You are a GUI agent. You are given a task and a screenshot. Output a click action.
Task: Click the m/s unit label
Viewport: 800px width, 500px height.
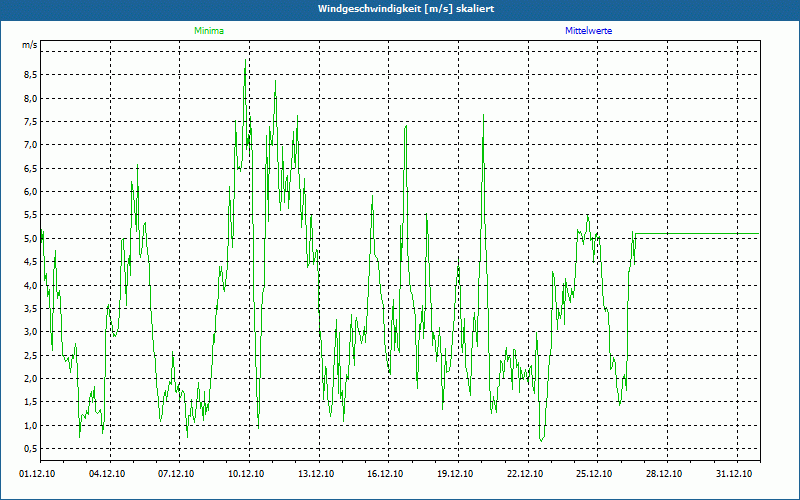29,45
